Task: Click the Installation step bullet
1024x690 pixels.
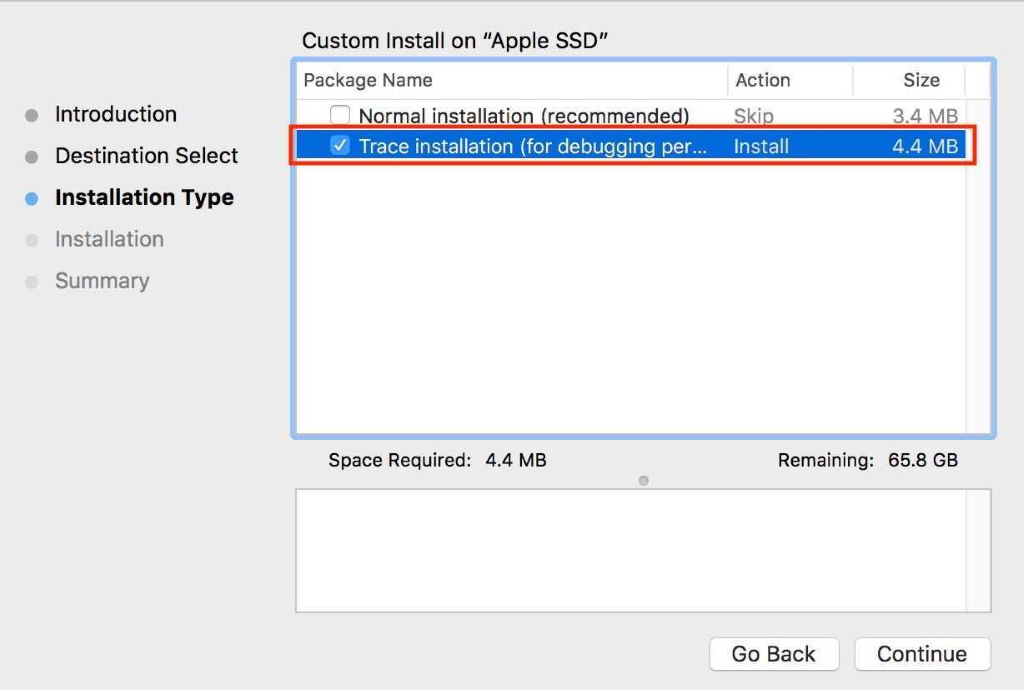Action: [x=32, y=239]
